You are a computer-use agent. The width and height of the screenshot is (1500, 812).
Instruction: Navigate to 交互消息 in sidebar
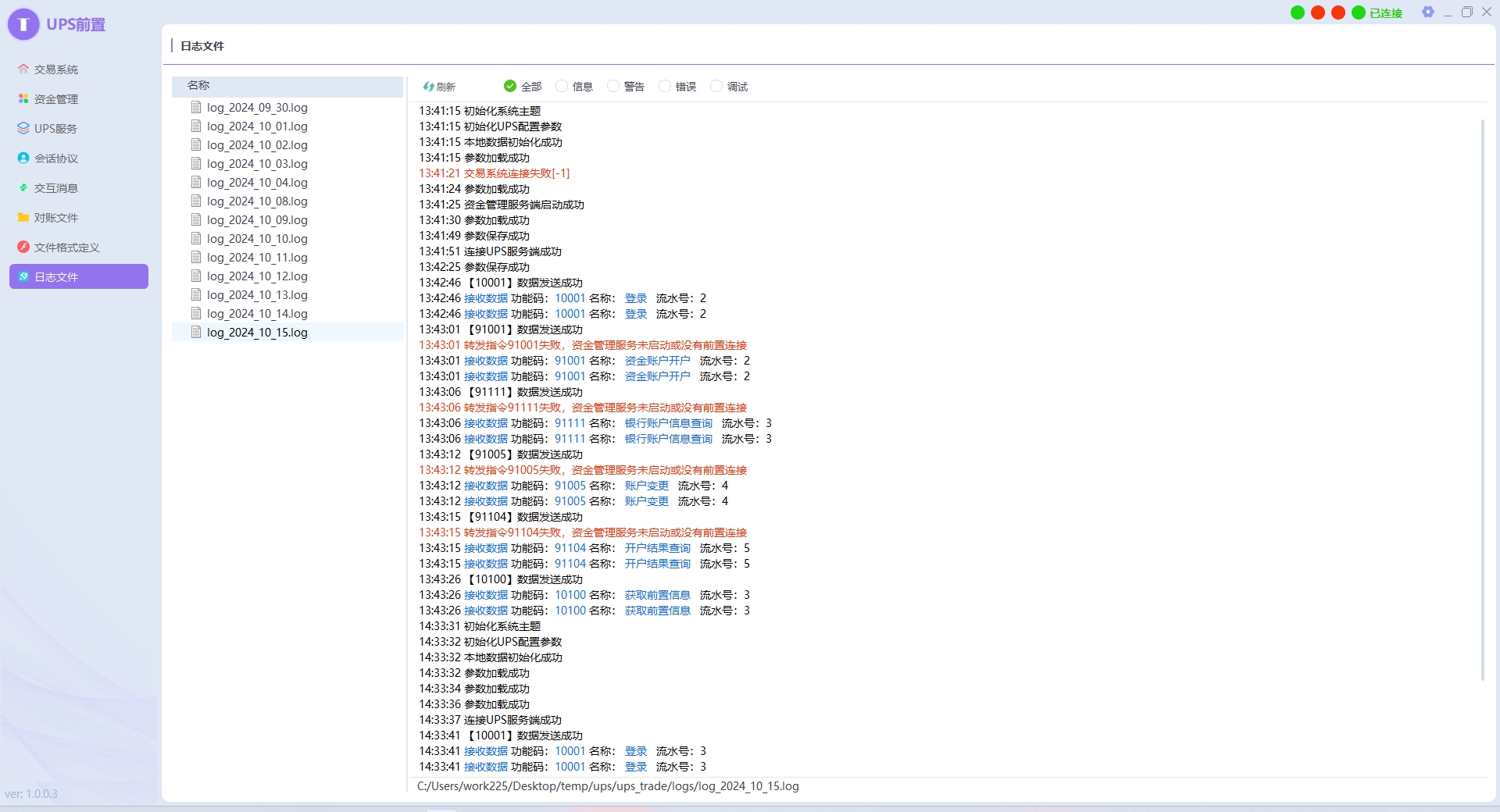point(79,188)
